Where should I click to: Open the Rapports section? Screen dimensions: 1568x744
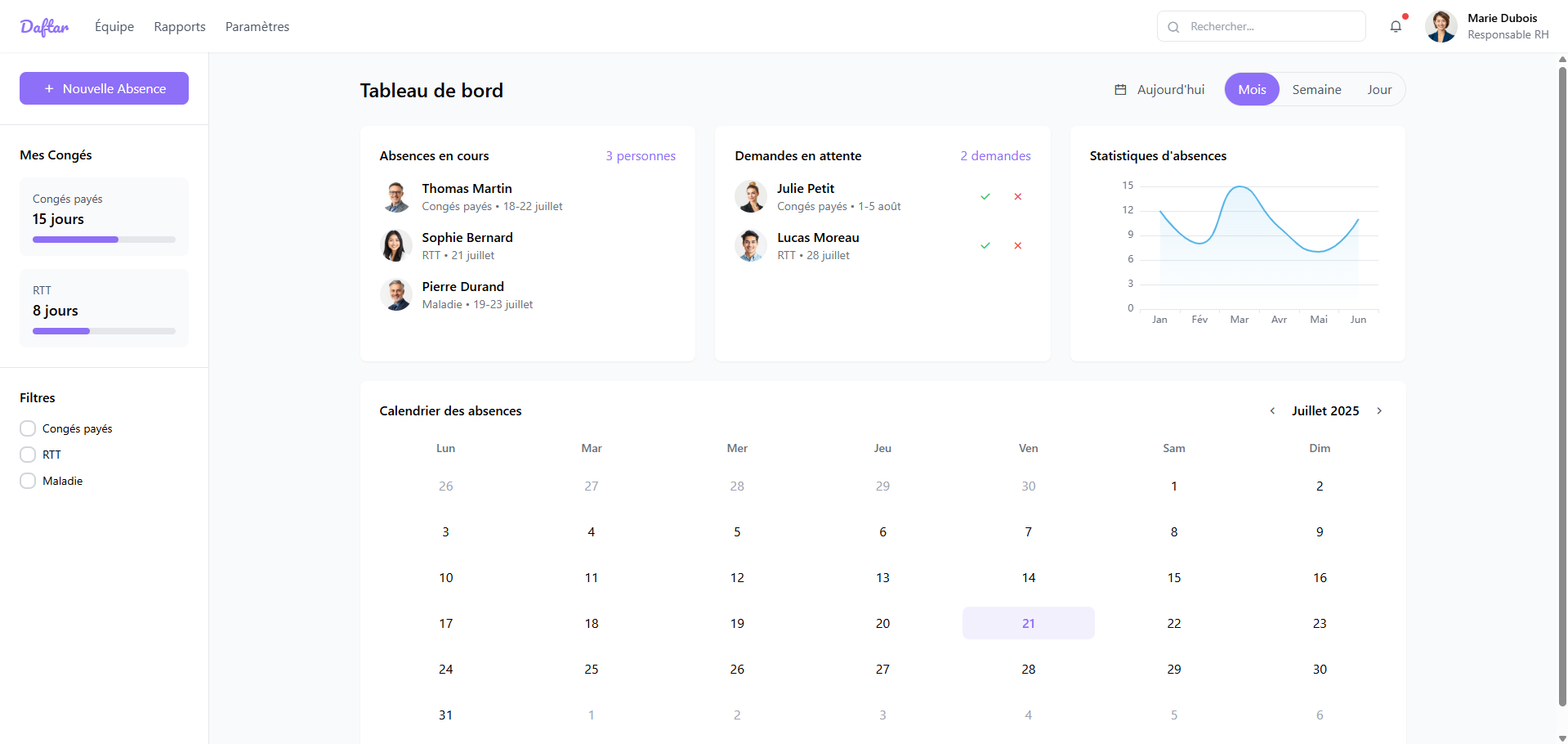(179, 26)
